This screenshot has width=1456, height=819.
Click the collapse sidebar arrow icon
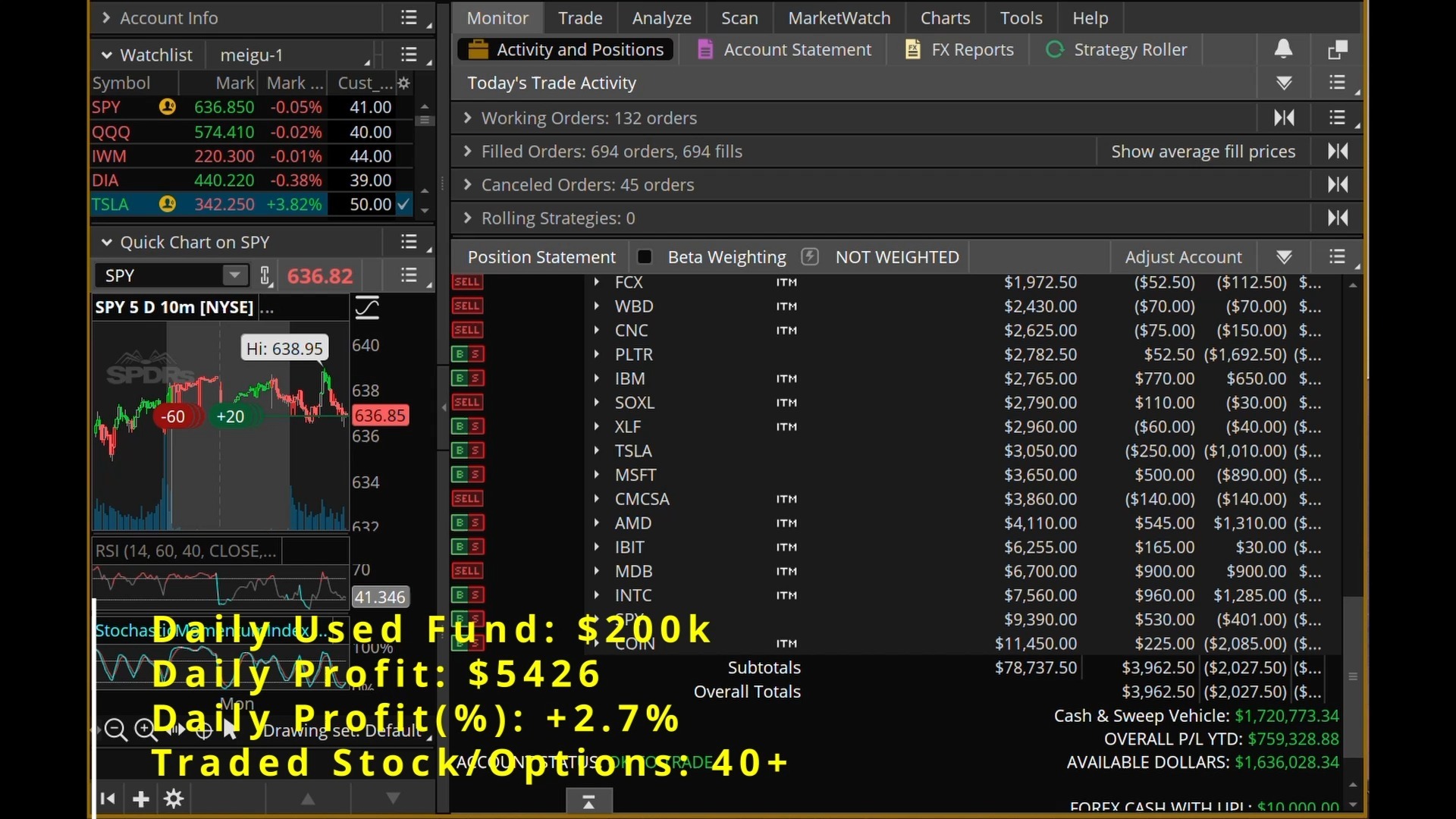pyautogui.click(x=108, y=799)
